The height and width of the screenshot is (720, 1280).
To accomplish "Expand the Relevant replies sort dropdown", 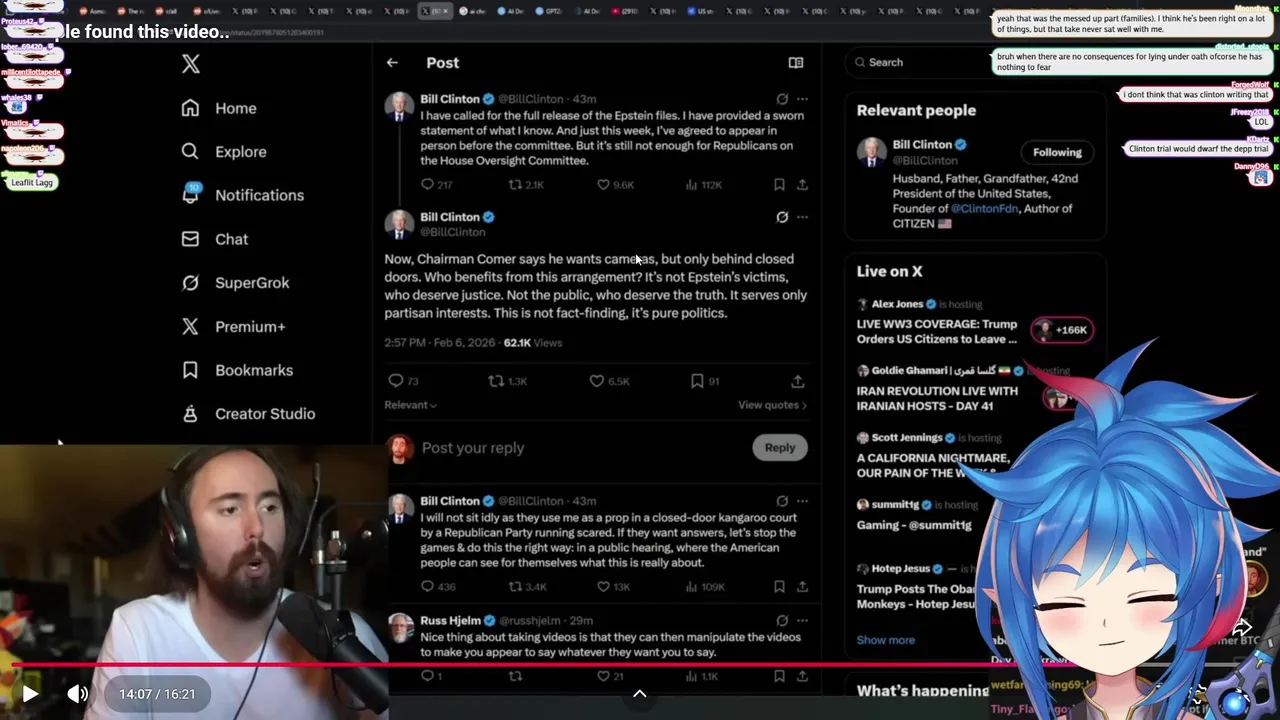I will pos(410,405).
